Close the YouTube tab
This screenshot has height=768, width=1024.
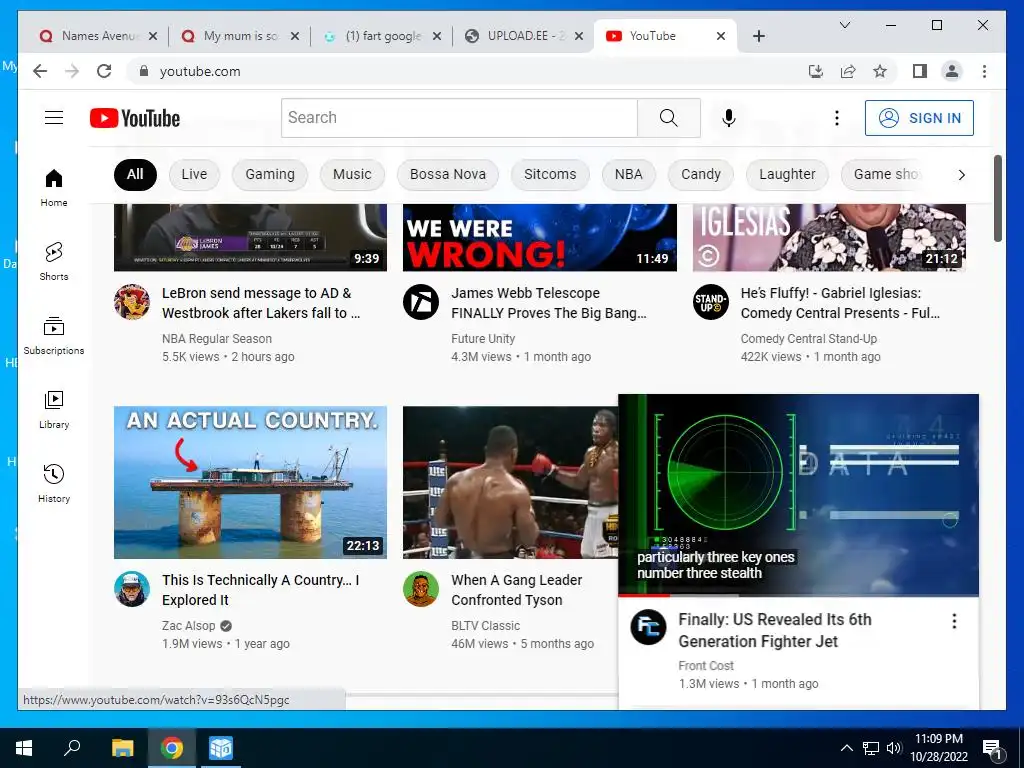click(x=721, y=36)
